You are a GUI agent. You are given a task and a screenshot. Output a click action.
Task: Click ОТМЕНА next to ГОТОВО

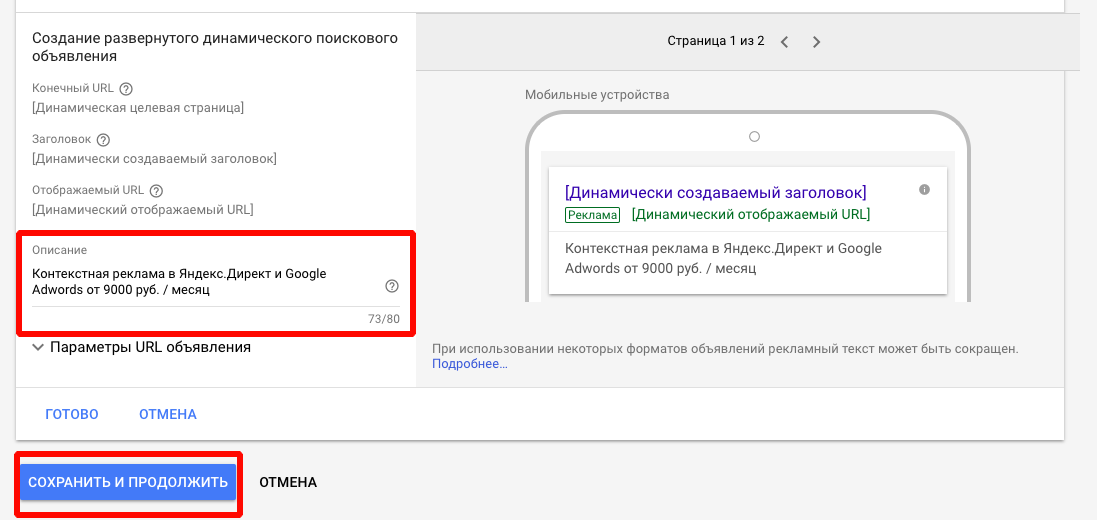coord(168,414)
